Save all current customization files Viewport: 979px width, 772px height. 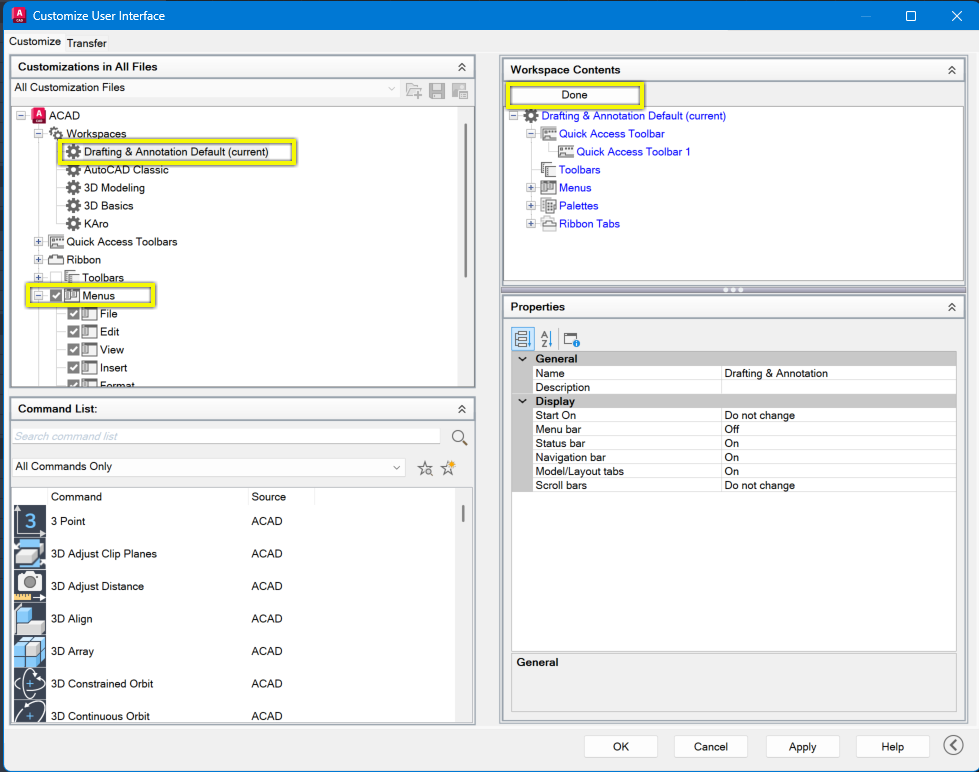click(x=437, y=90)
